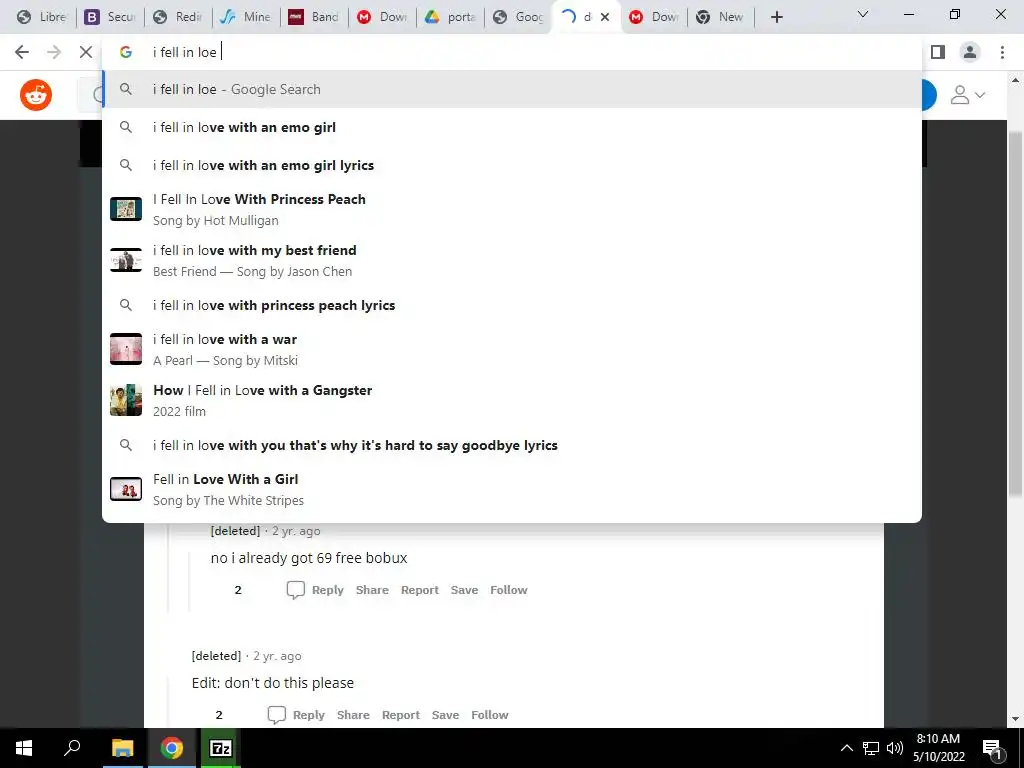Click Chrome icon on the taskbar
The image size is (1024, 768).
(172, 748)
